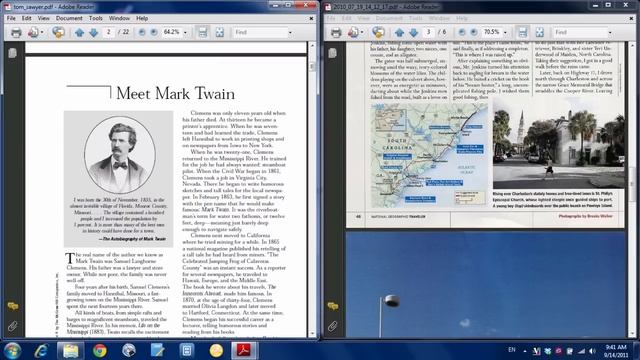The image size is (640, 360).
Task: Switch to Adobe Reader taskbar button
Action: point(244,351)
